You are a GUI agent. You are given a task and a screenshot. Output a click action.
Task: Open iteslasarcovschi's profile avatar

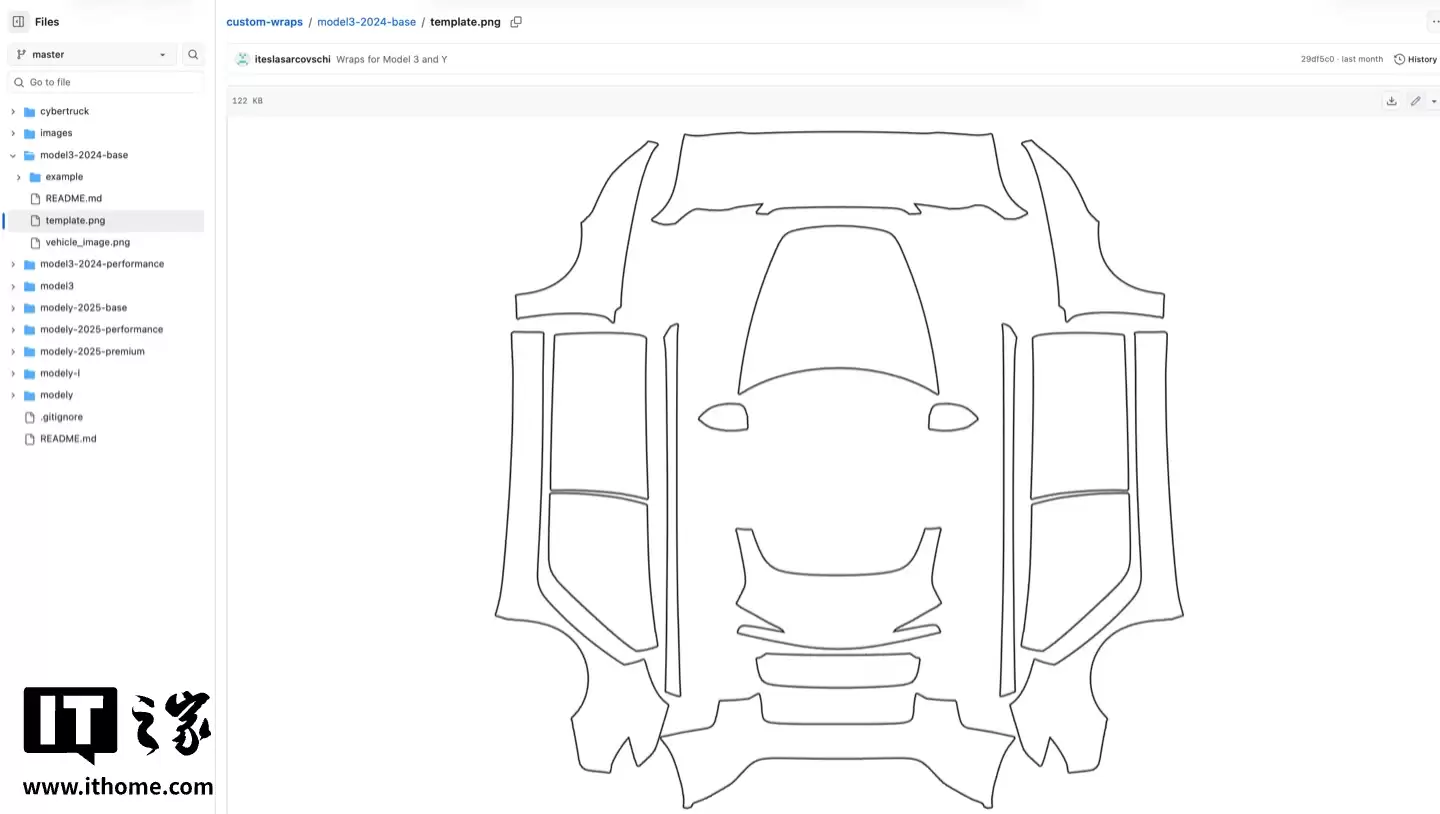pos(242,58)
